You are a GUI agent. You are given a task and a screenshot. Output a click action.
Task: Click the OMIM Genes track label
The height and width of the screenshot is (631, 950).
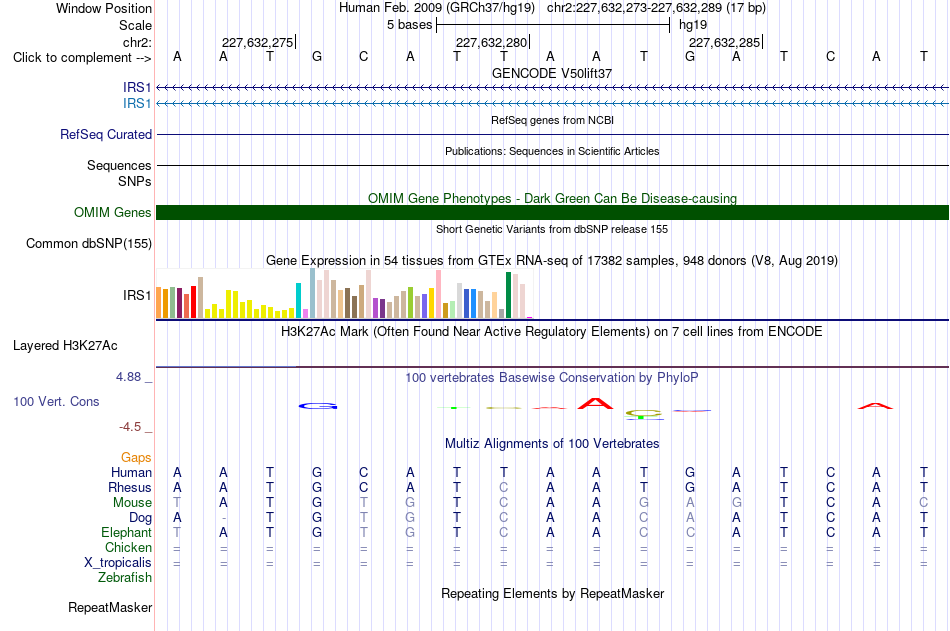[113, 213]
